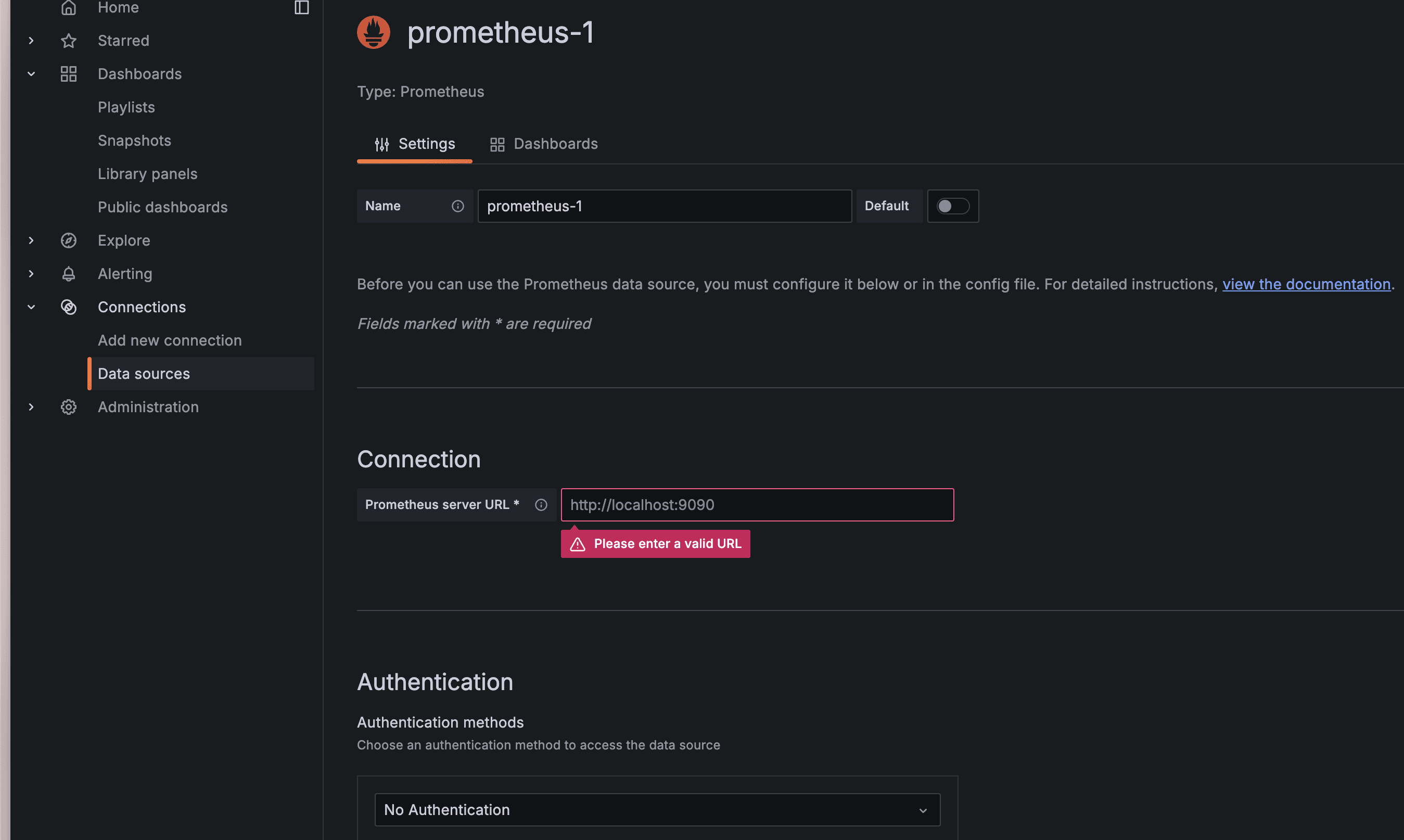This screenshot has height=840, width=1404.
Task: Click the Alerting bell icon
Action: [69, 274]
